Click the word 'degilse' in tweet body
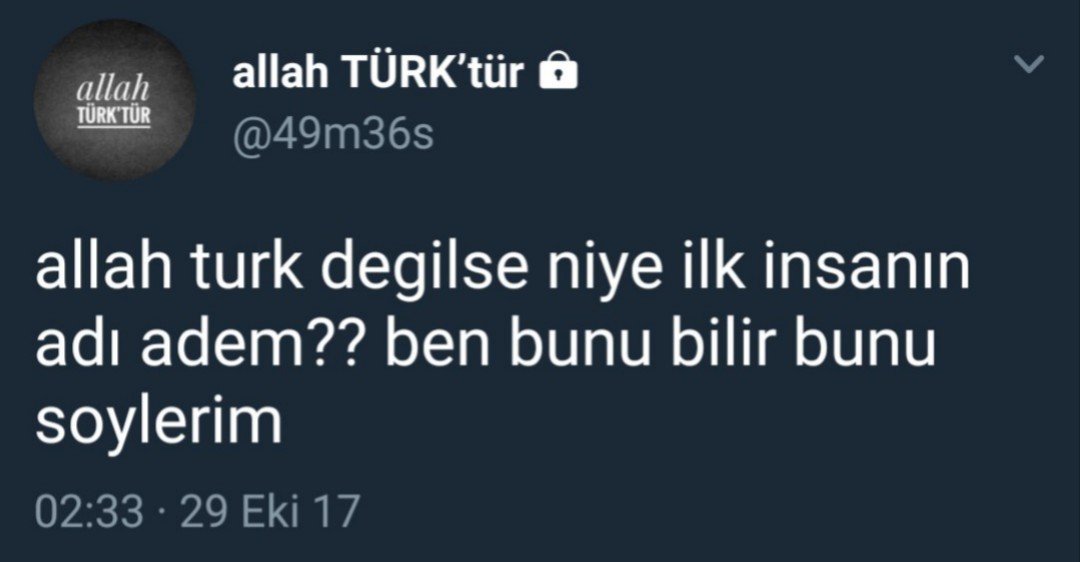The height and width of the screenshot is (562, 1080). click(x=425, y=269)
